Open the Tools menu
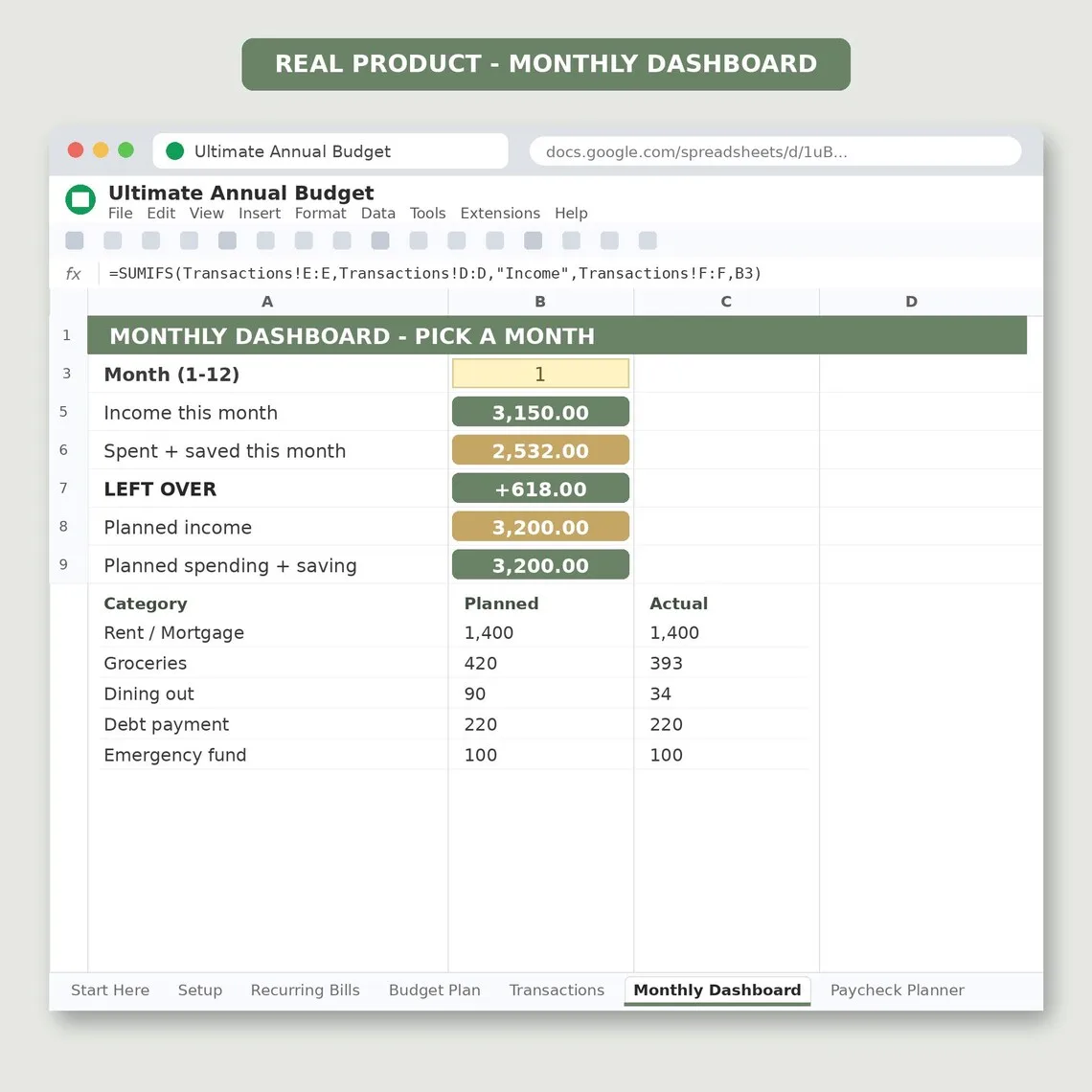 point(427,213)
